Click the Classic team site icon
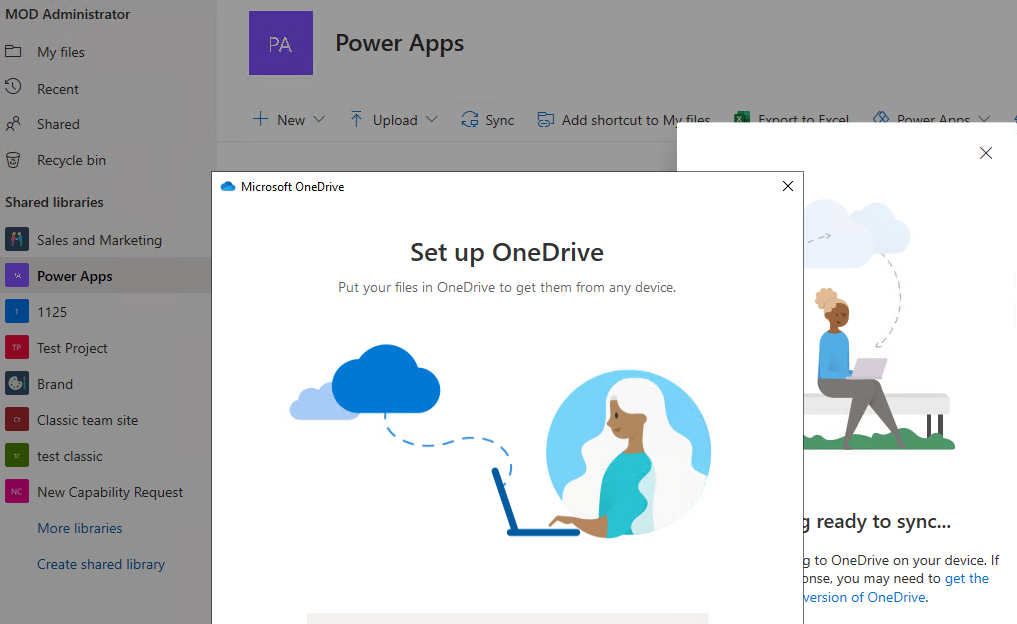 tap(17, 419)
